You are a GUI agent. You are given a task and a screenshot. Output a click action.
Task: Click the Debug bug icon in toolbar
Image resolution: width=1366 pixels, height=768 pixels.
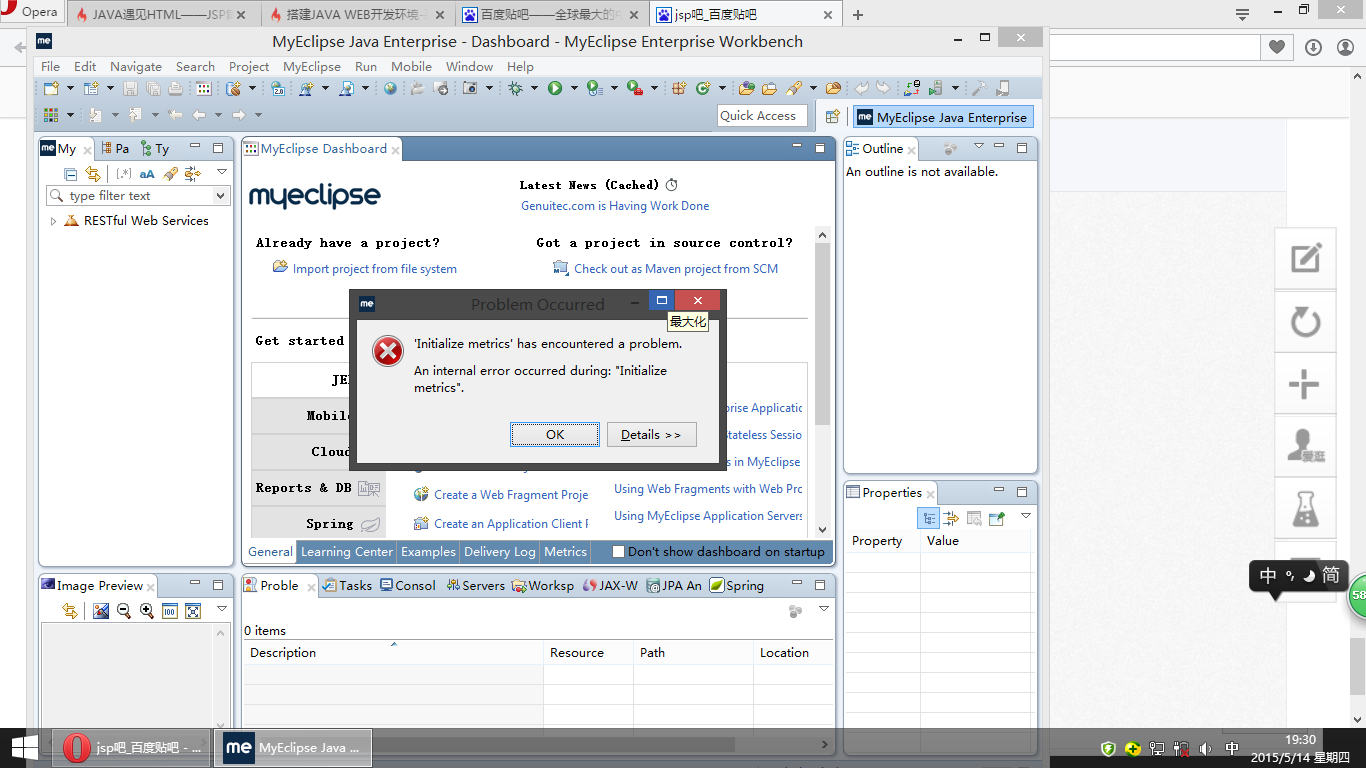pyautogui.click(x=515, y=89)
